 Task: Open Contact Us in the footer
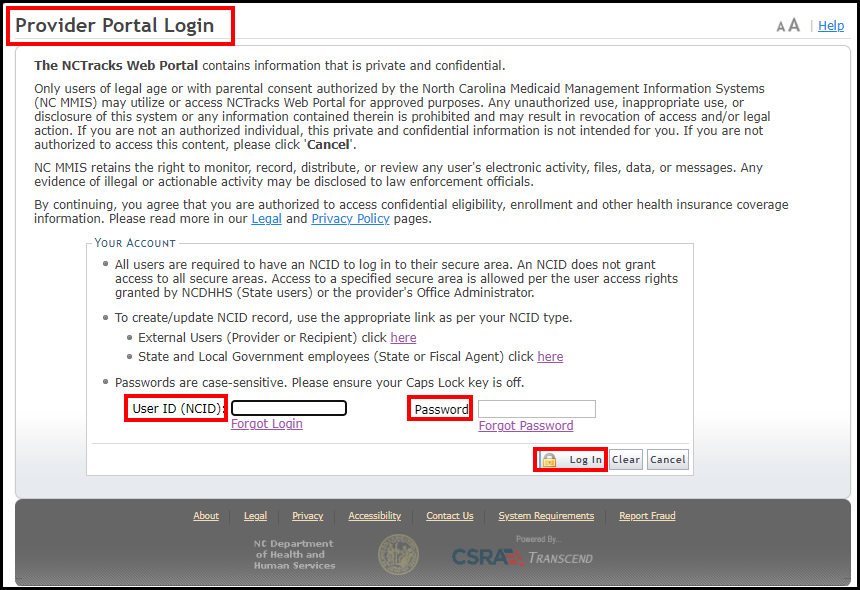tap(450, 516)
